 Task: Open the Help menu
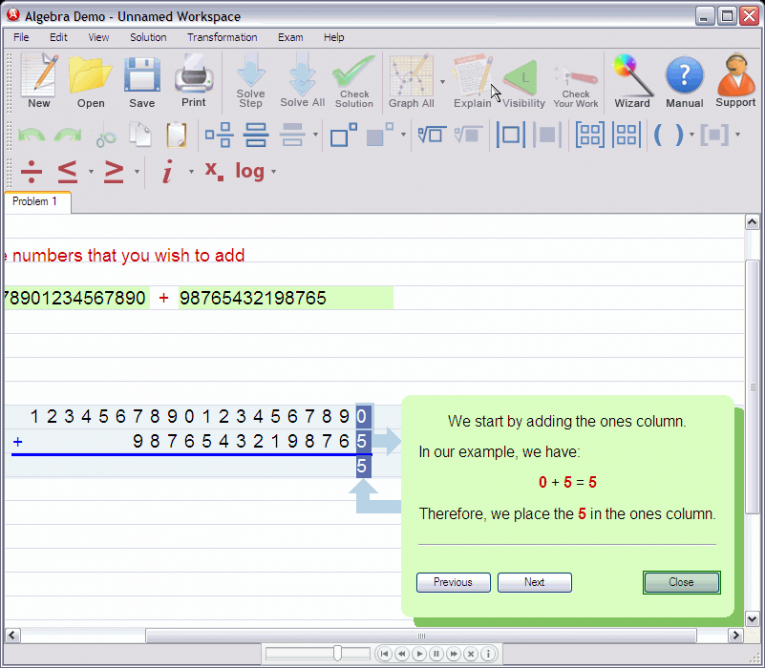[x=334, y=37]
